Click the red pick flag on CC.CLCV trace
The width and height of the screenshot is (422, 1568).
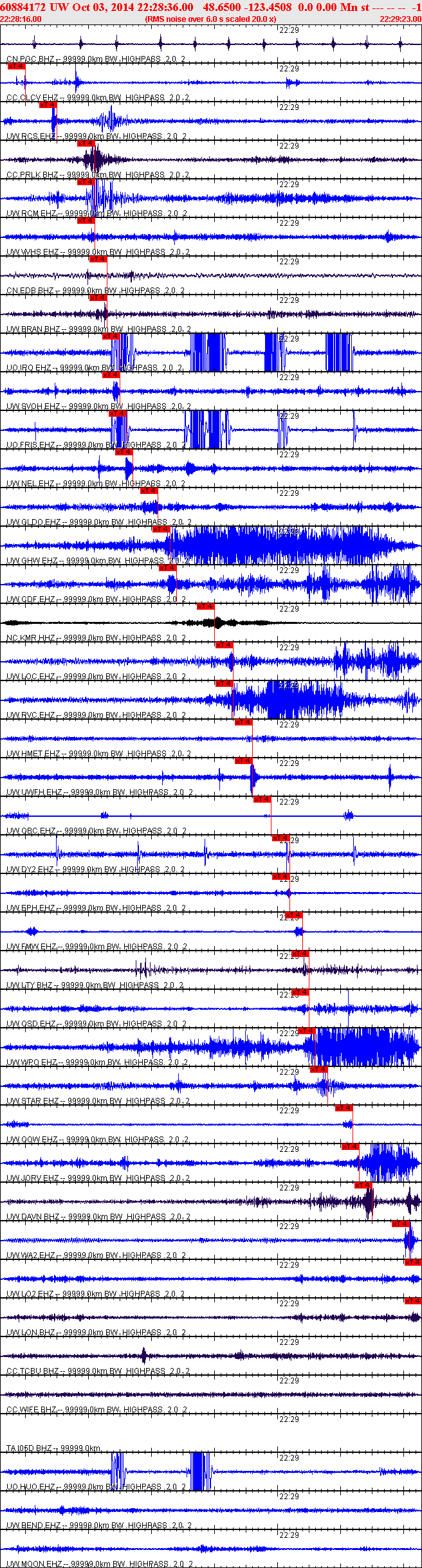[x=16, y=66]
